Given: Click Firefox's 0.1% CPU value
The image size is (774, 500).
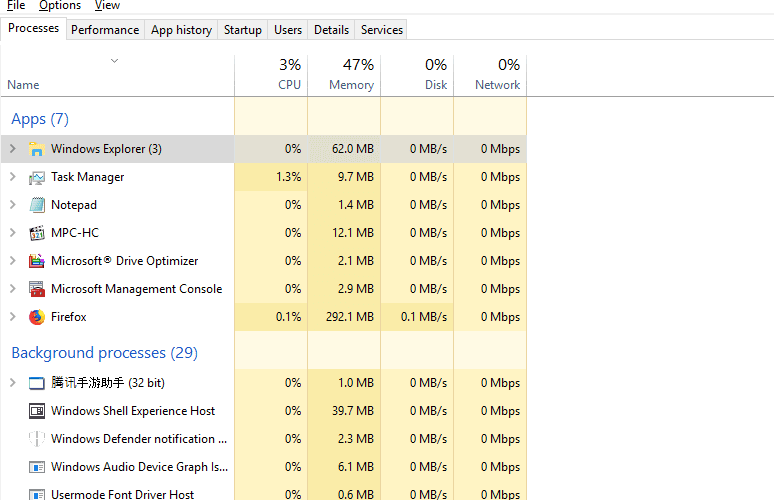Looking at the screenshot, I should click(288, 317).
